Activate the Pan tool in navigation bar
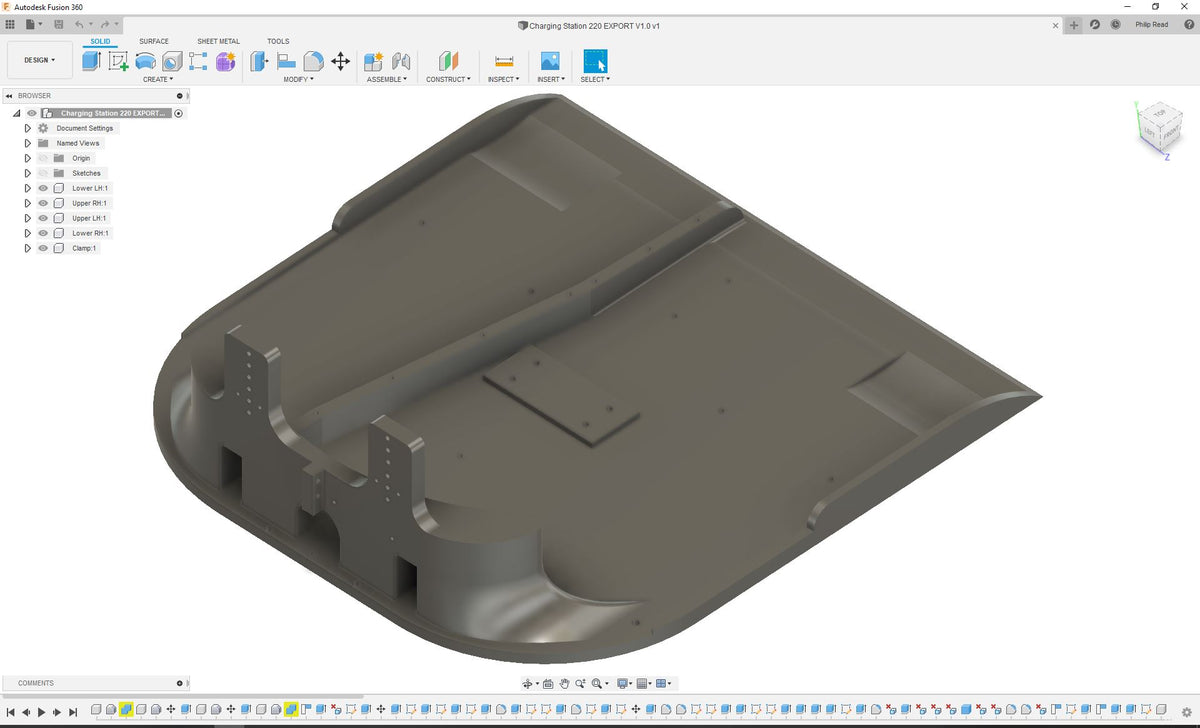1200x728 pixels. click(x=565, y=683)
